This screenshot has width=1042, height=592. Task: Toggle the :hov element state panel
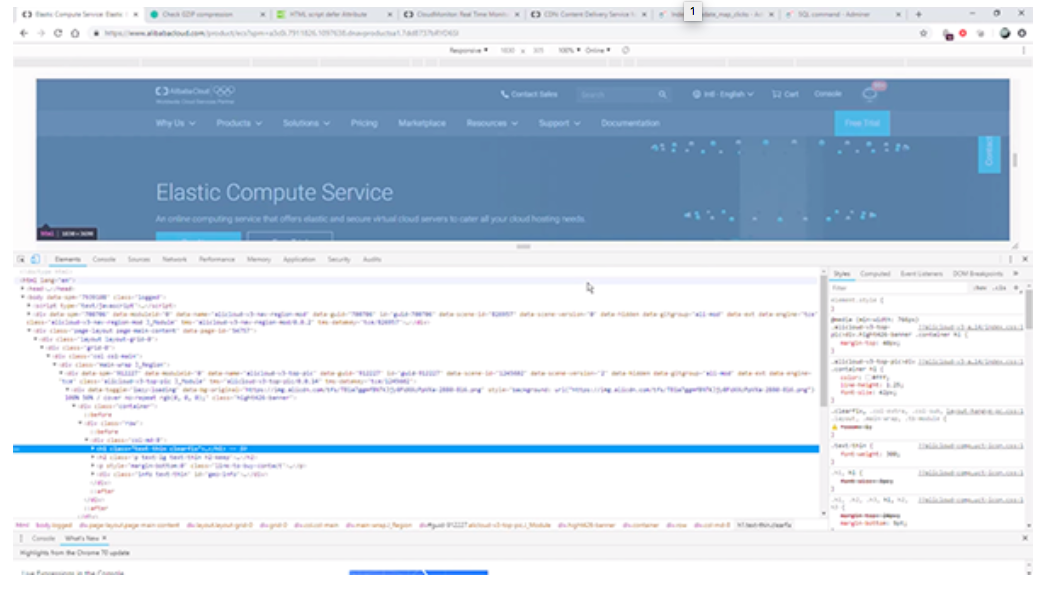pos(979,287)
